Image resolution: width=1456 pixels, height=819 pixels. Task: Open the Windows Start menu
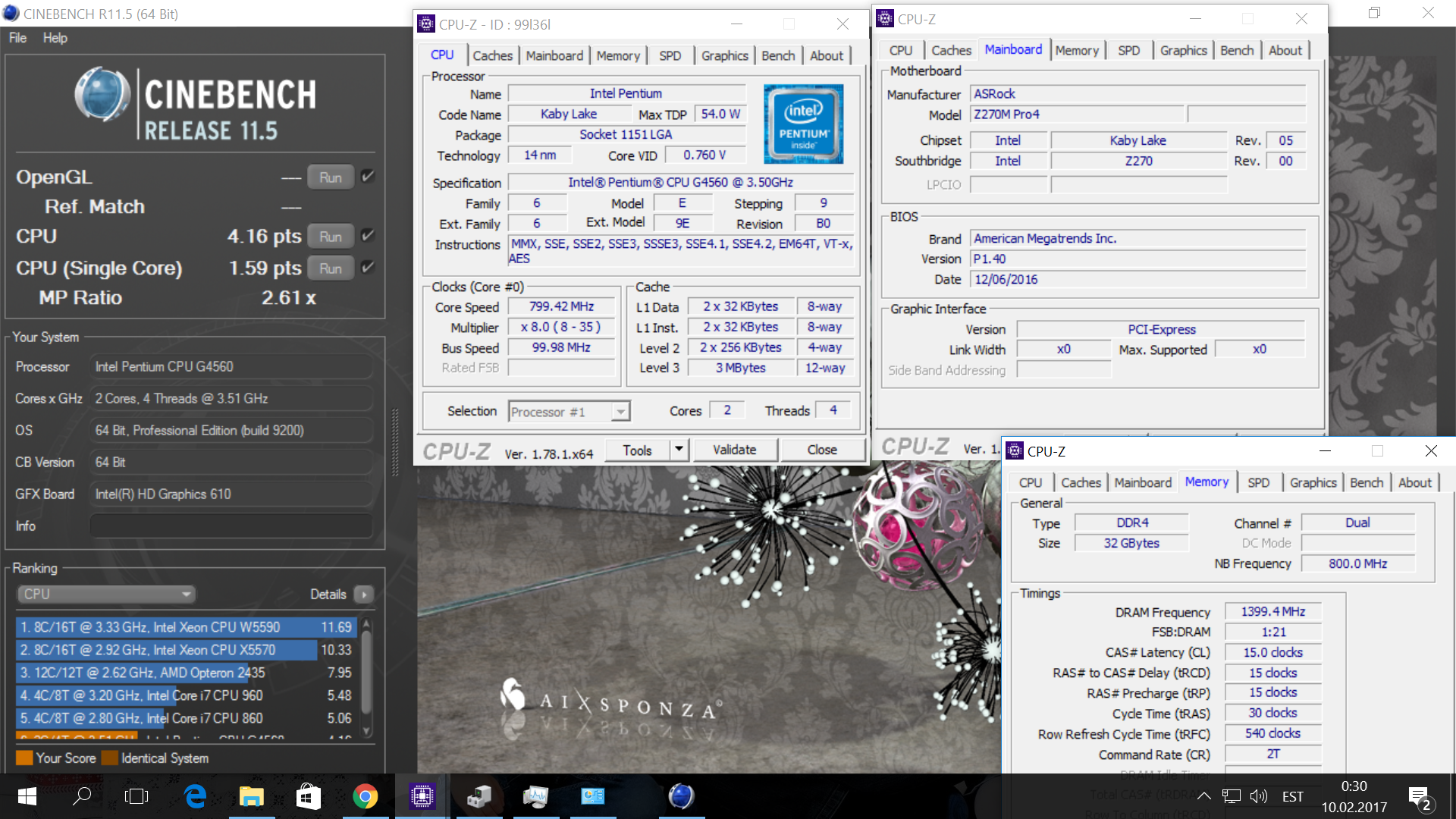tap(27, 796)
